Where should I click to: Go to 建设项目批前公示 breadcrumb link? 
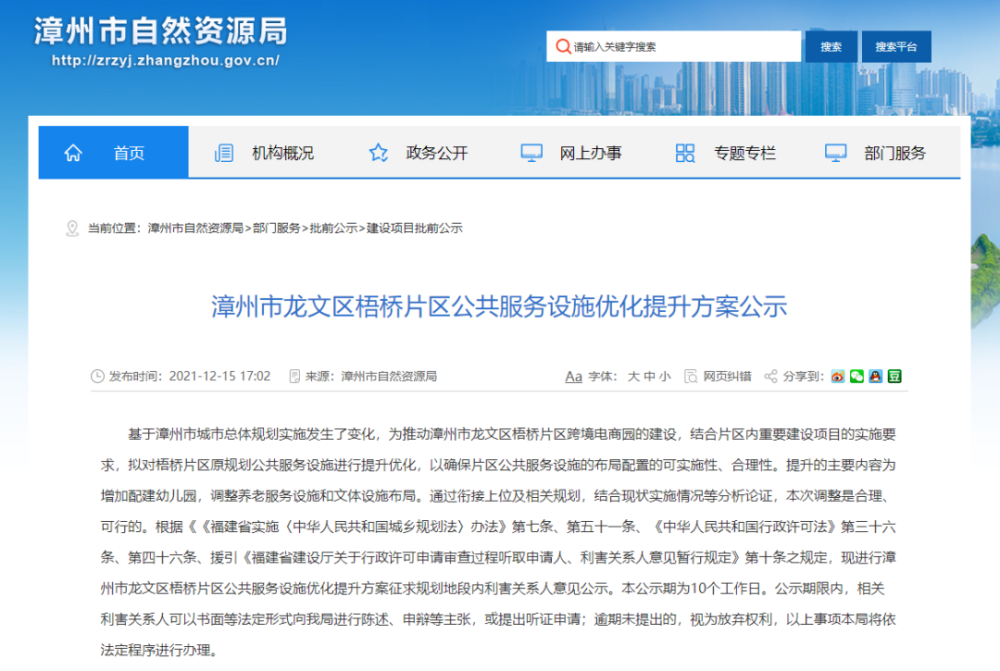pos(415,228)
